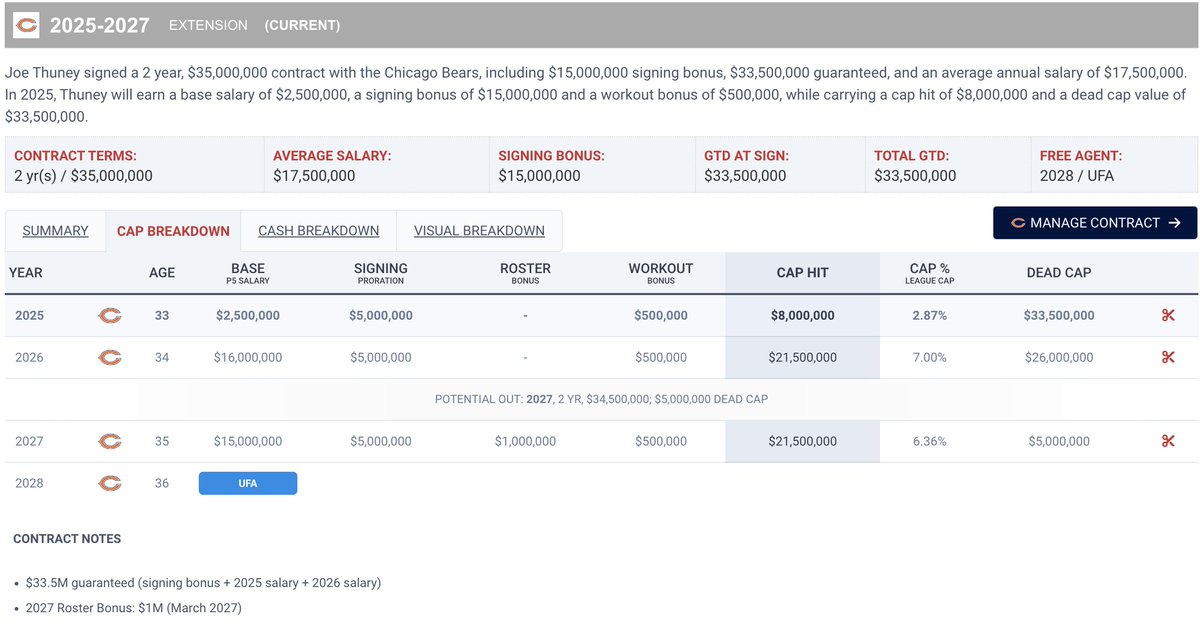Click the Contract Terms summary box
The height and width of the screenshot is (629, 1200).
pyautogui.click(x=134, y=165)
